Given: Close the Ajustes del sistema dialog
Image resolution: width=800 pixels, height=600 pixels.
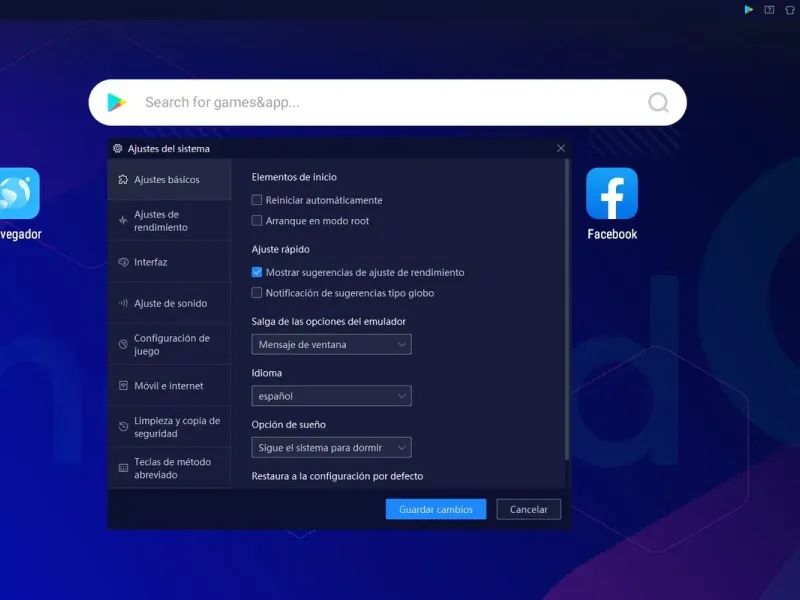Looking at the screenshot, I should point(561,148).
